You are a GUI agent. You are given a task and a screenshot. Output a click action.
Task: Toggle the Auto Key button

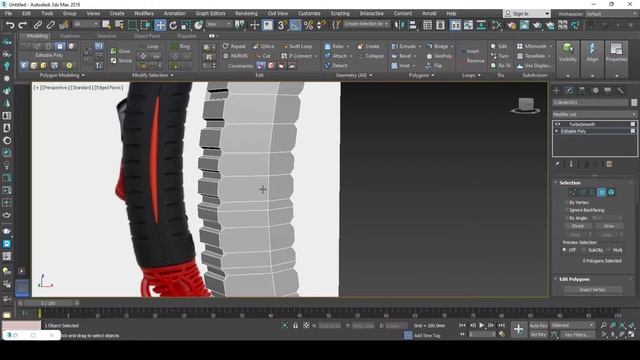pos(538,325)
